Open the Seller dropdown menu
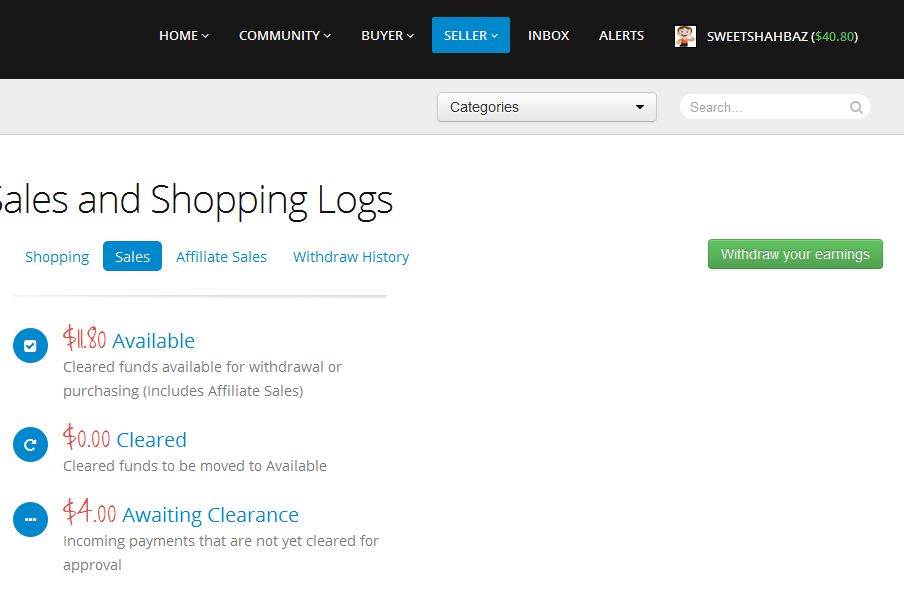Image resolution: width=904 pixels, height=612 pixels. coord(470,36)
